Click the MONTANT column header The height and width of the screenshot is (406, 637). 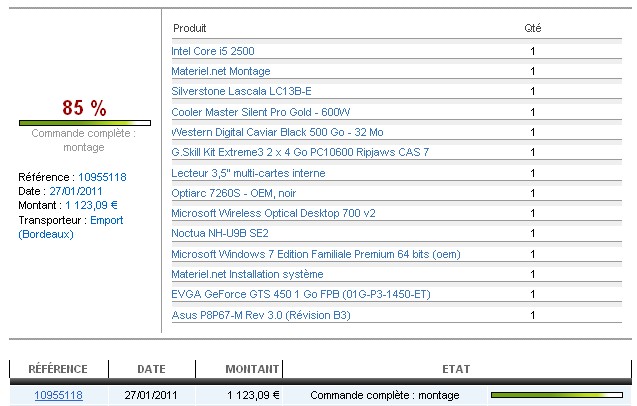tap(252, 369)
